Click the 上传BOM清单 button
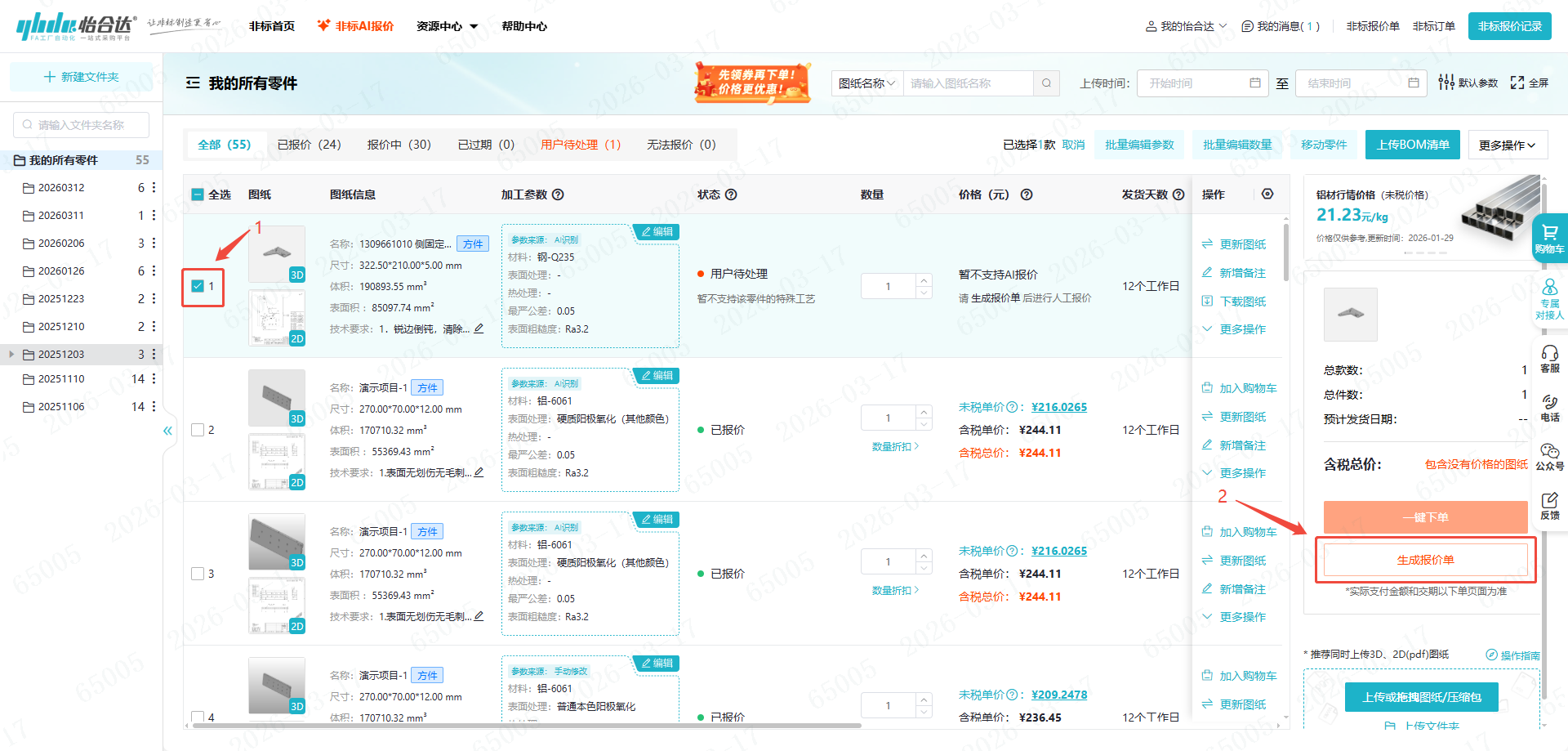1568x751 pixels. pos(1412,145)
